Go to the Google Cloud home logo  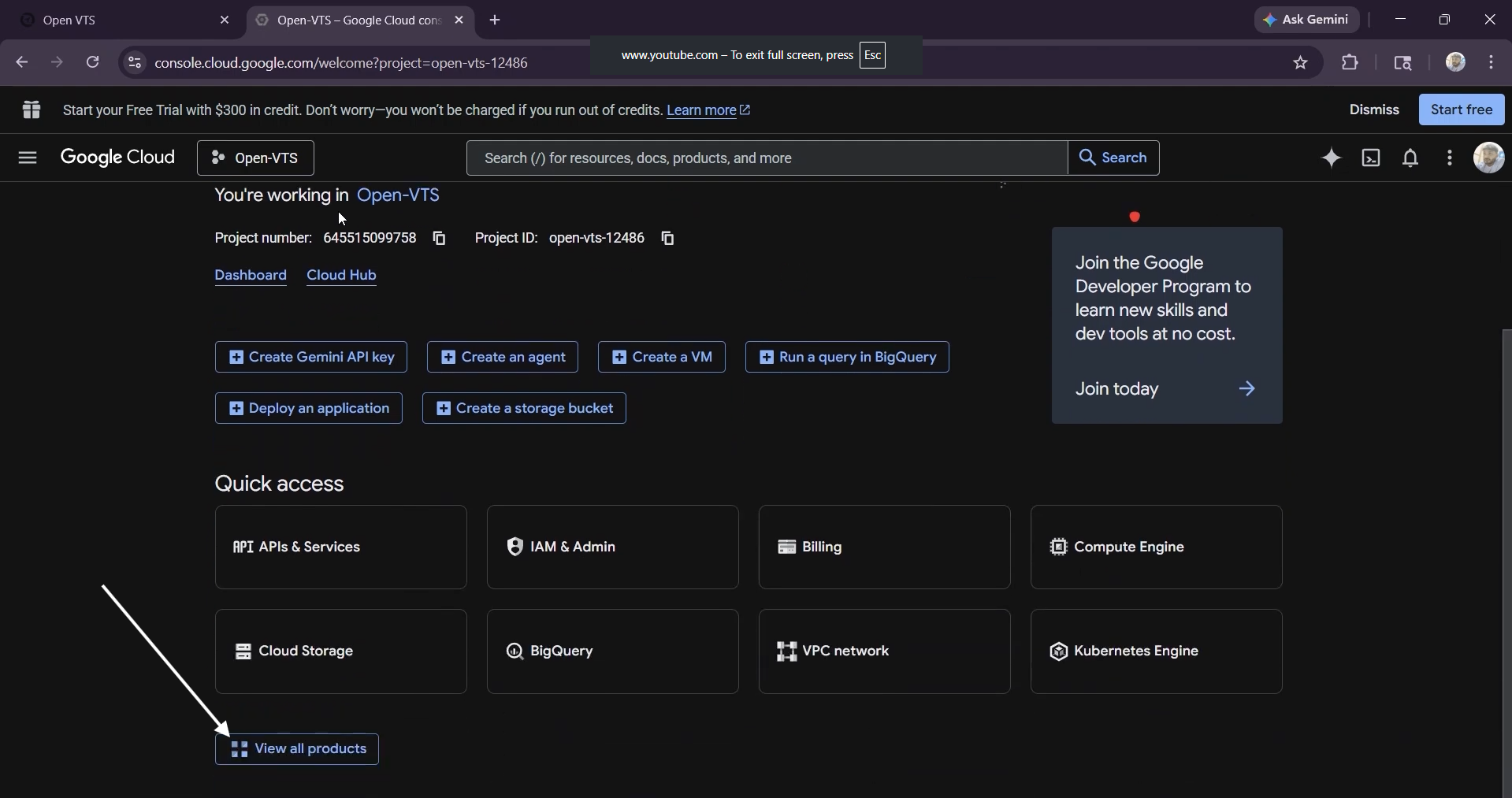click(118, 158)
